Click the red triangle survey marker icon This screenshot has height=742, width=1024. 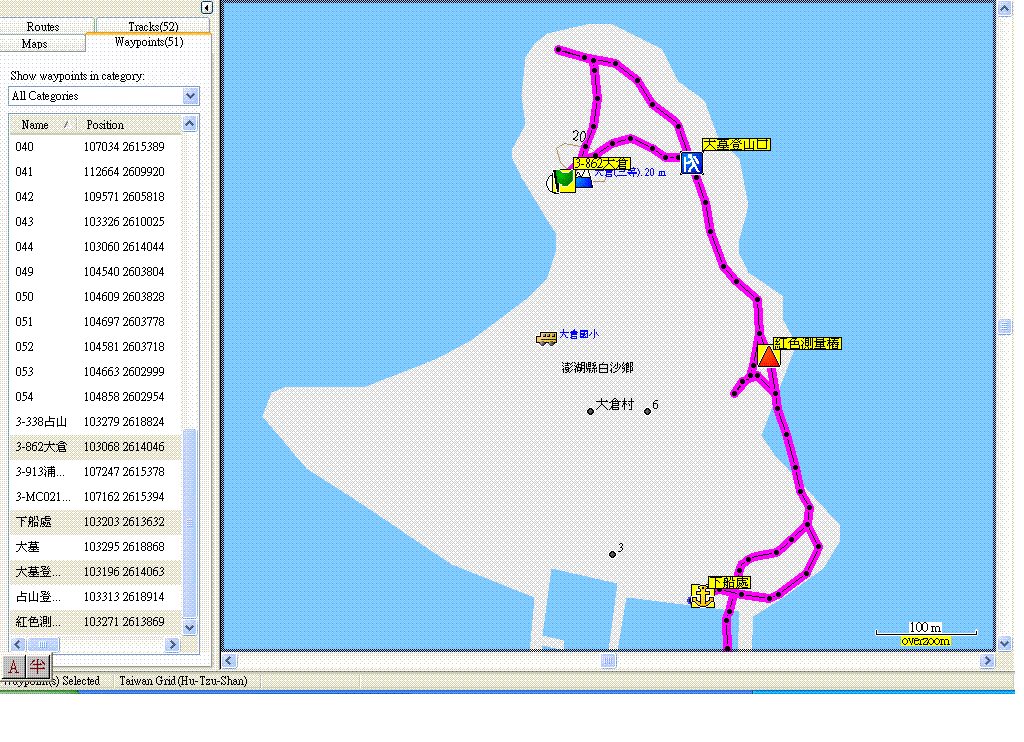(x=769, y=357)
